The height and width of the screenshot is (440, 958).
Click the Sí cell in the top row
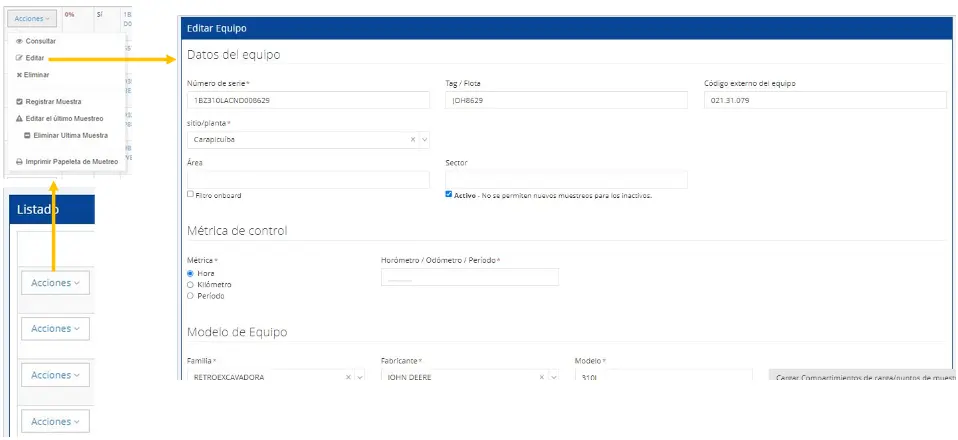click(x=100, y=13)
